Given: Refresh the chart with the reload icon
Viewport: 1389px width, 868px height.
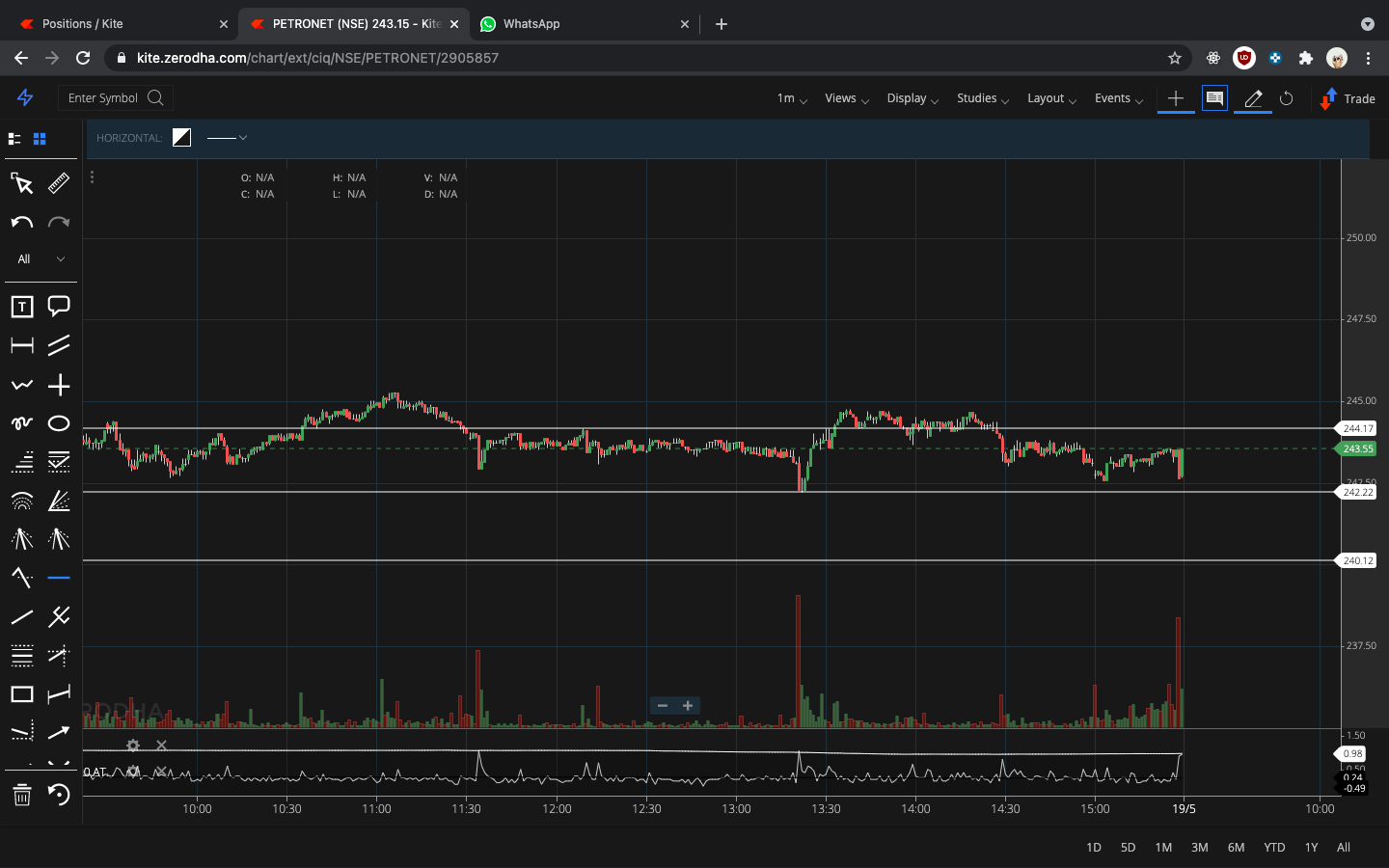Looking at the screenshot, I should tap(1287, 97).
